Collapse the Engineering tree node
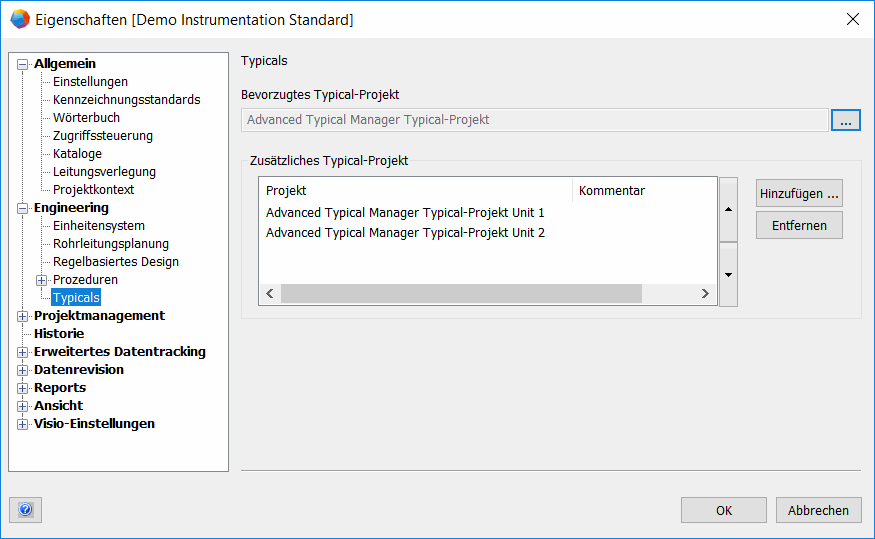 point(23,208)
